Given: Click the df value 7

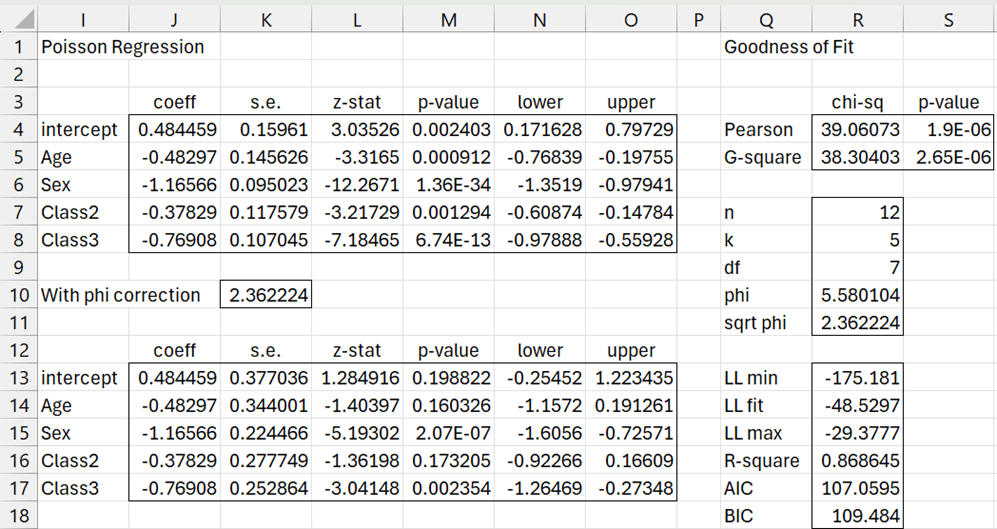Looking at the screenshot, I should 858,267.
